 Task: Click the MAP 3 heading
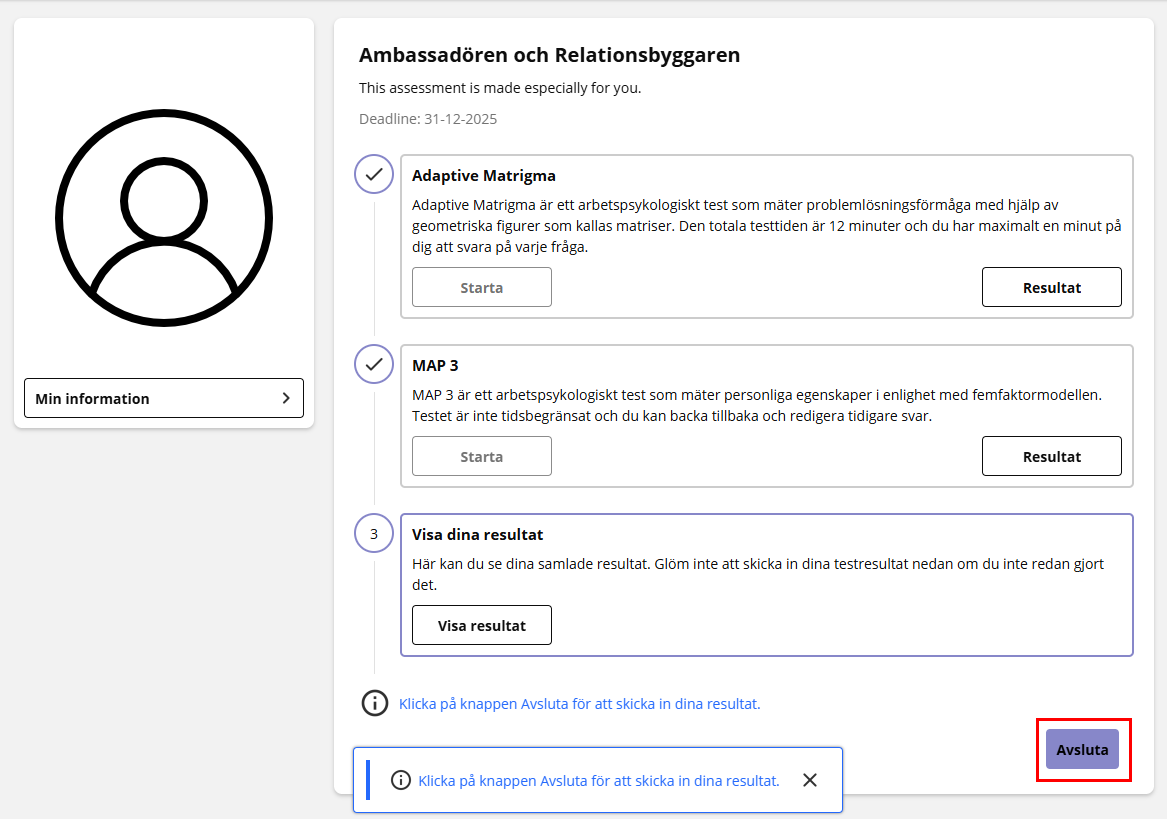(x=435, y=365)
